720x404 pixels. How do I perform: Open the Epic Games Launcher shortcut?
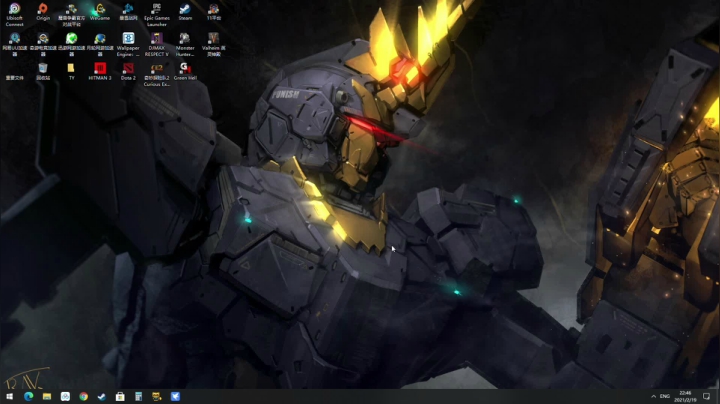157,14
